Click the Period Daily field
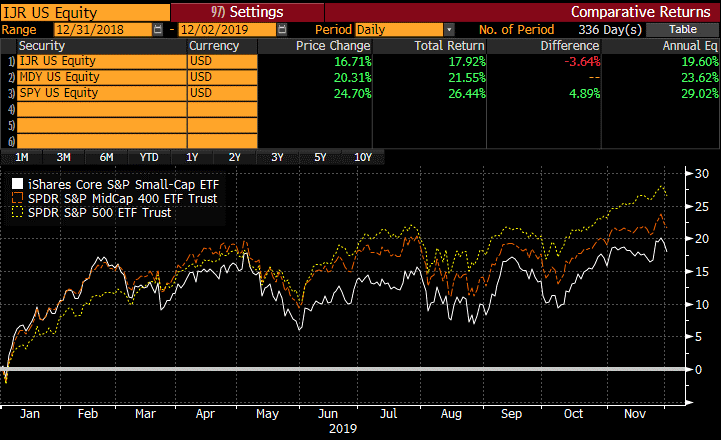Viewport: 721px width, 440px height. pyautogui.click(x=399, y=30)
